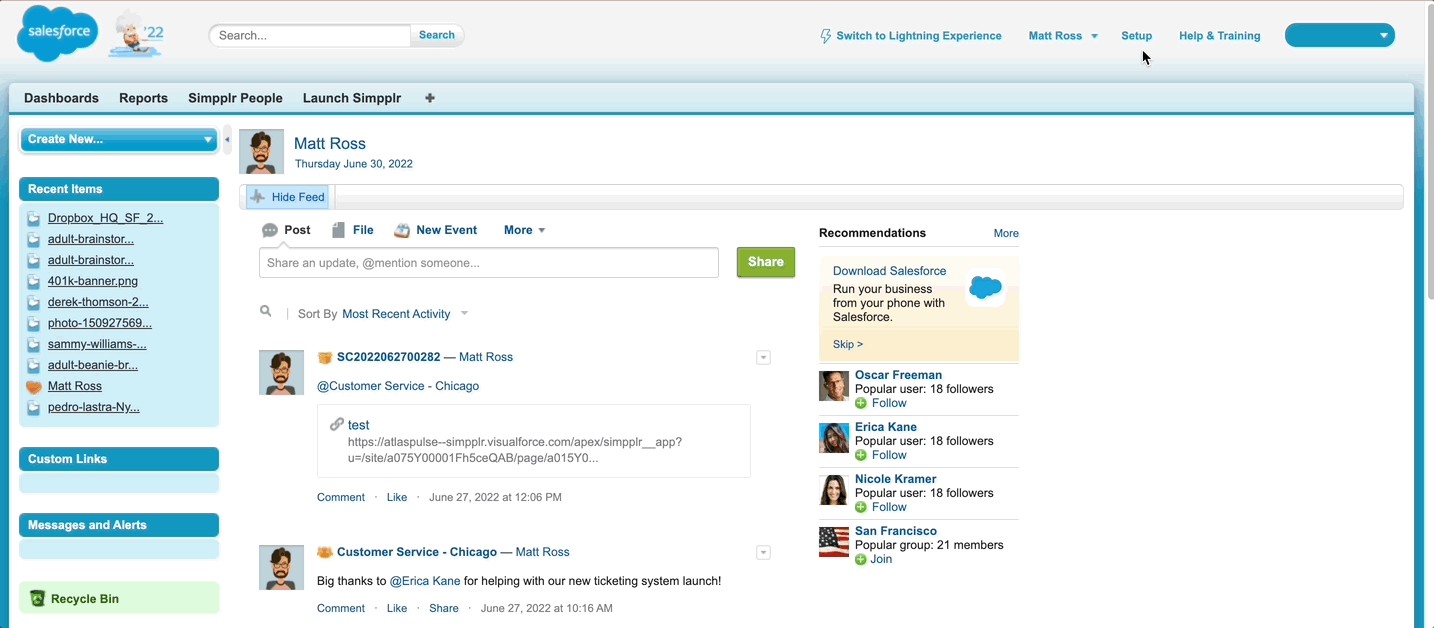Click the green plus icon to join San Francisco
Viewport: 1434px width, 628px height.
tap(861, 559)
